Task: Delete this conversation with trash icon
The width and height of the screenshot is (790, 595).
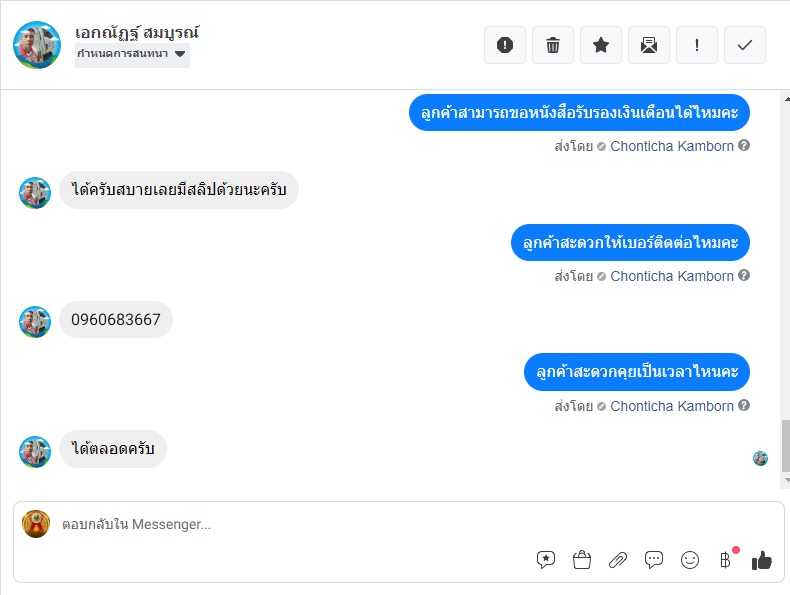Action: tap(553, 45)
